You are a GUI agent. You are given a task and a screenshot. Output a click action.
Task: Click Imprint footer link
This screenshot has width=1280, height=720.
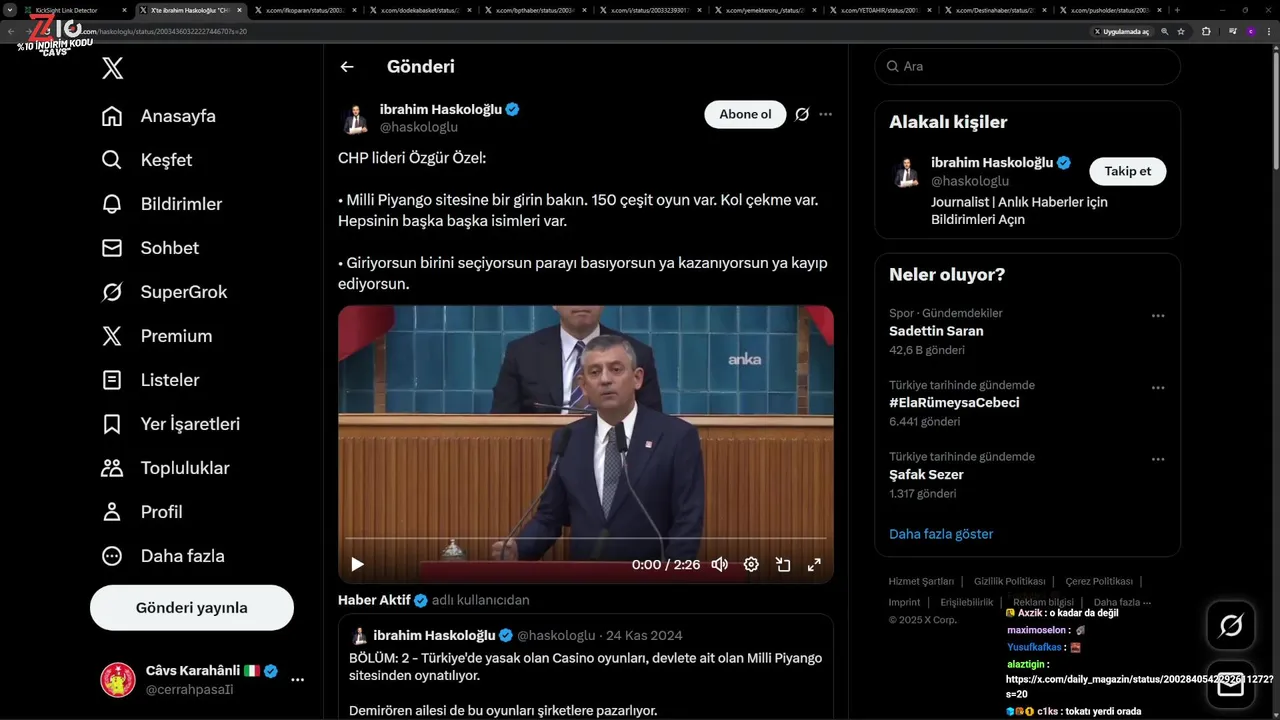point(904,602)
